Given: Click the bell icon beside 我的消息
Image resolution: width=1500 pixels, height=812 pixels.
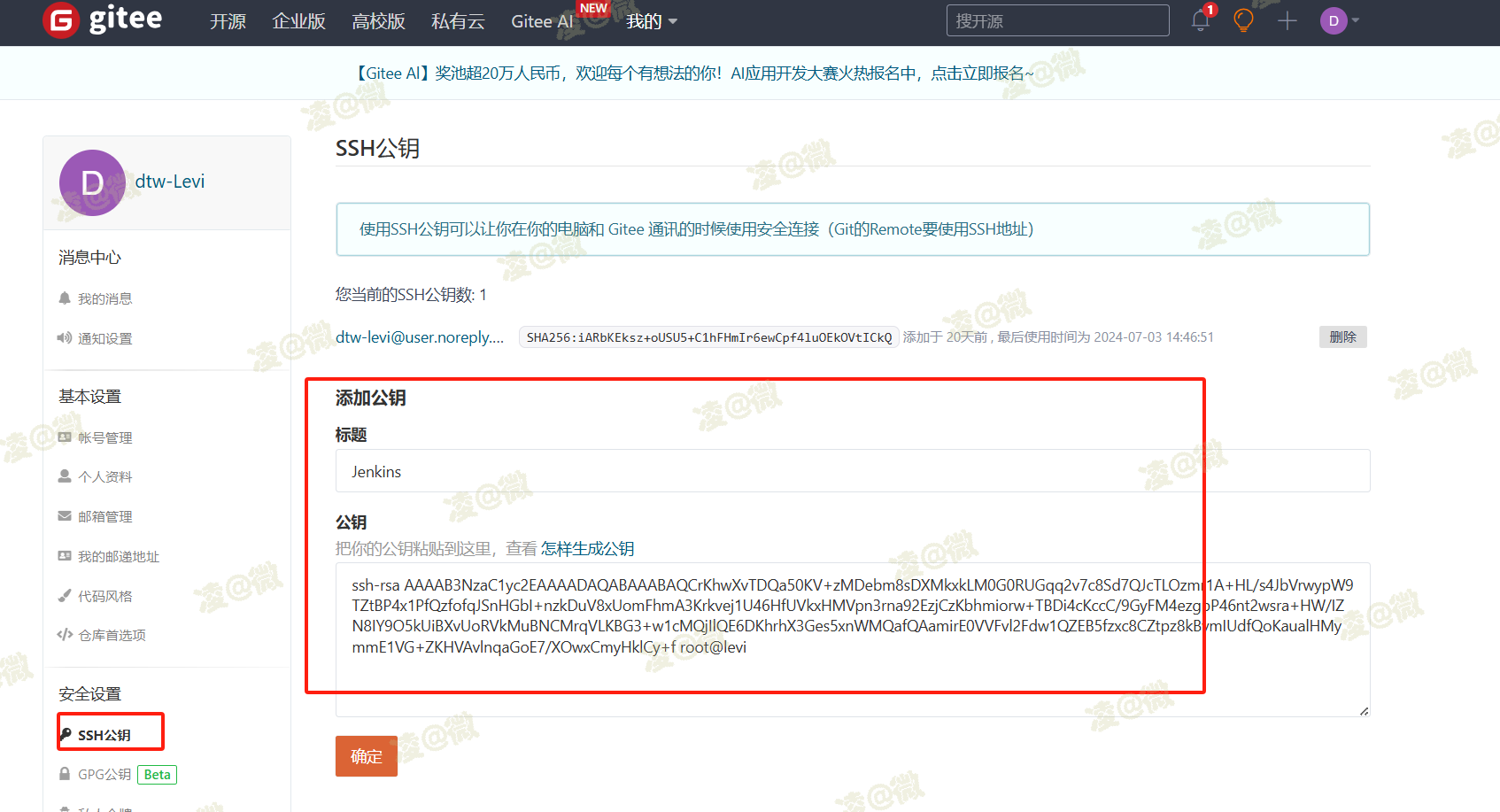Looking at the screenshot, I should (x=65, y=298).
